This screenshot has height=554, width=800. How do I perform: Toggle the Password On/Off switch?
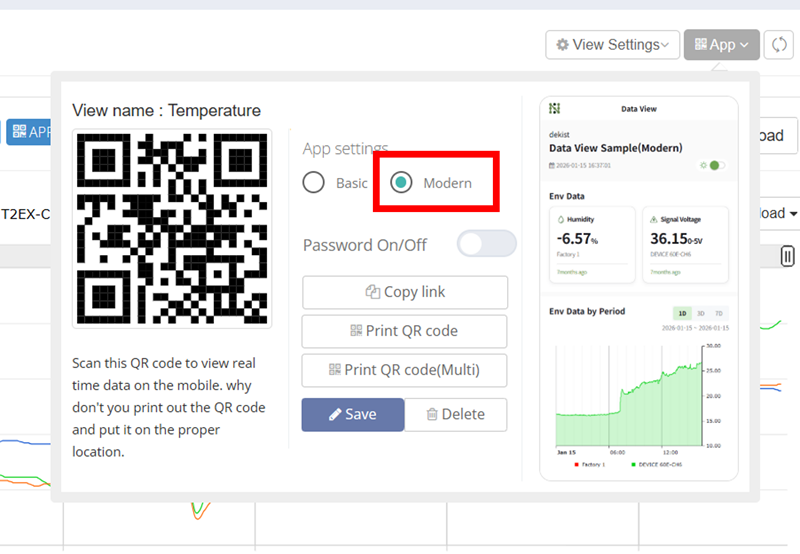pyautogui.click(x=486, y=244)
